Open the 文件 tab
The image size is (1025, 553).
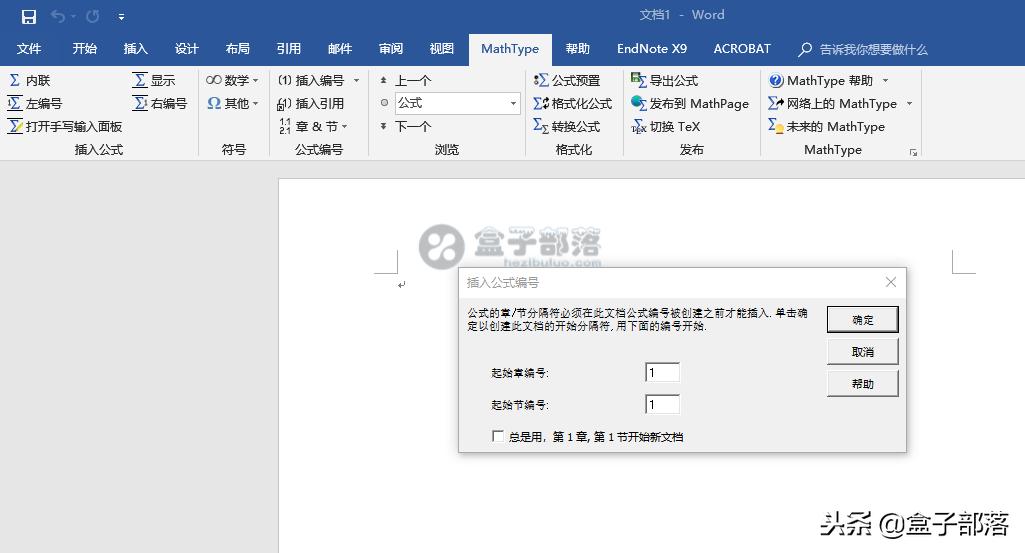point(29,49)
